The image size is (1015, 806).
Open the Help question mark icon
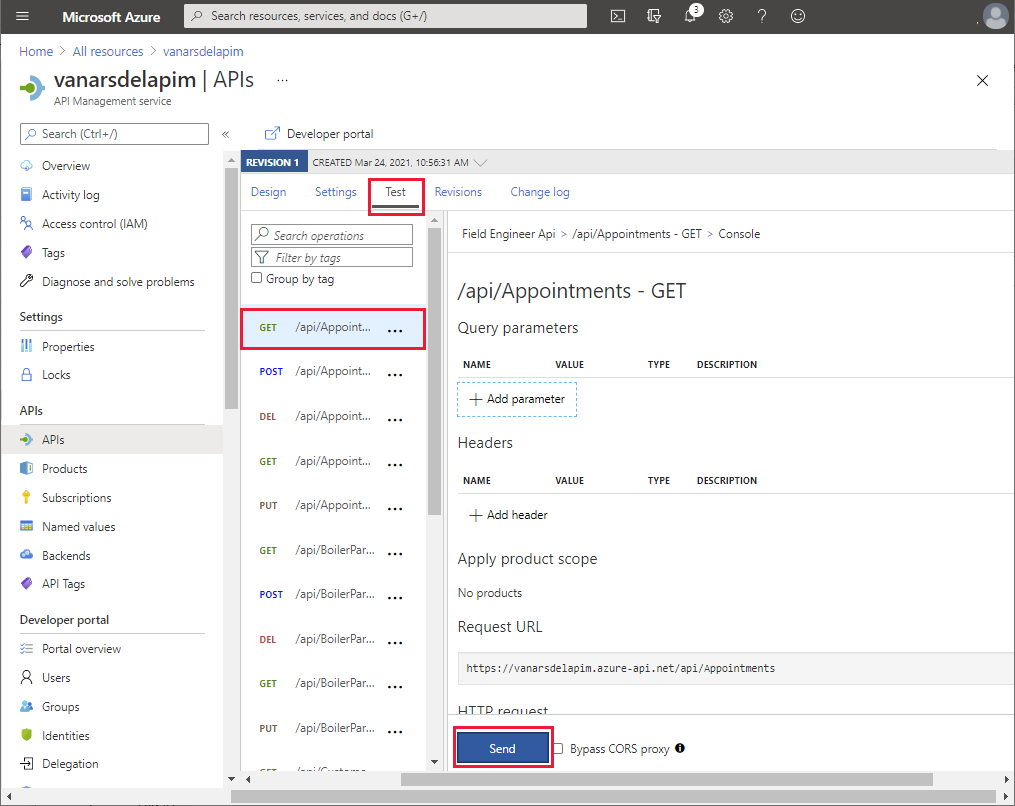click(x=762, y=16)
